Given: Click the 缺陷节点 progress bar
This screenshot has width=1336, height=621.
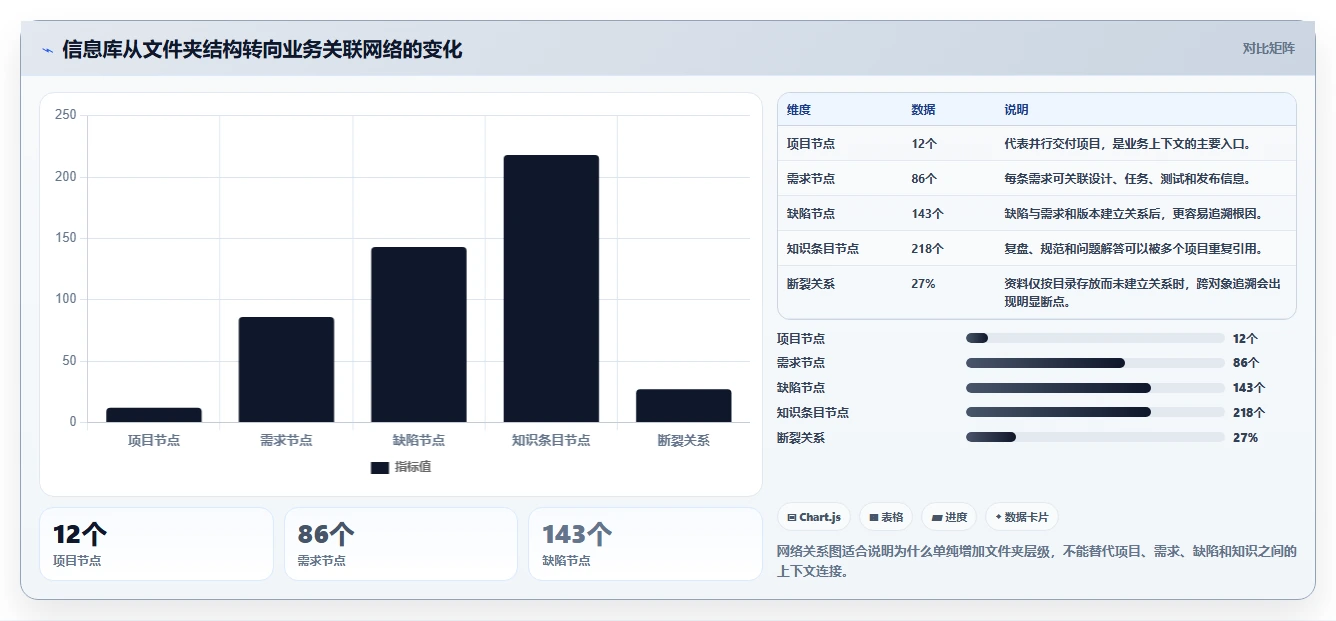Looking at the screenshot, I should (x=1095, y=388).
